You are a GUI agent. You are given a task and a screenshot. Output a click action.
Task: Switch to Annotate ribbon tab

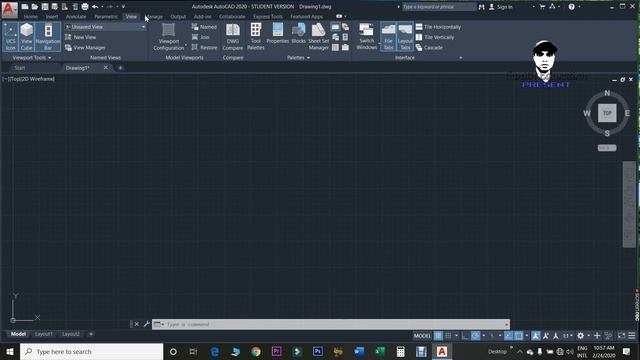coord(76,17)
